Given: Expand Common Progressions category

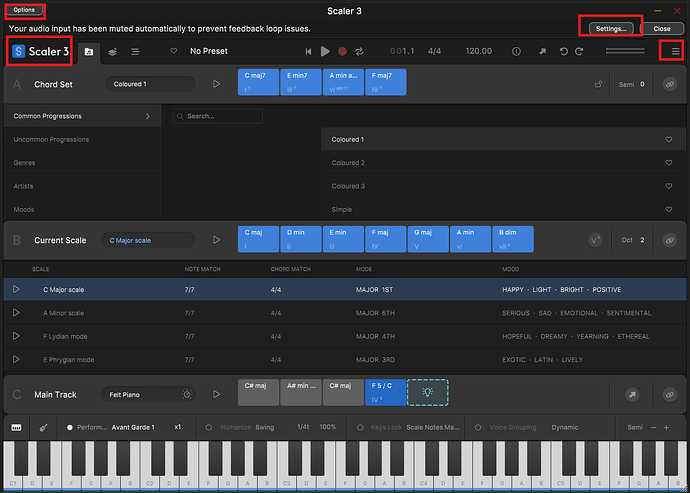Looking at the screenshot, I should [83, 116].
